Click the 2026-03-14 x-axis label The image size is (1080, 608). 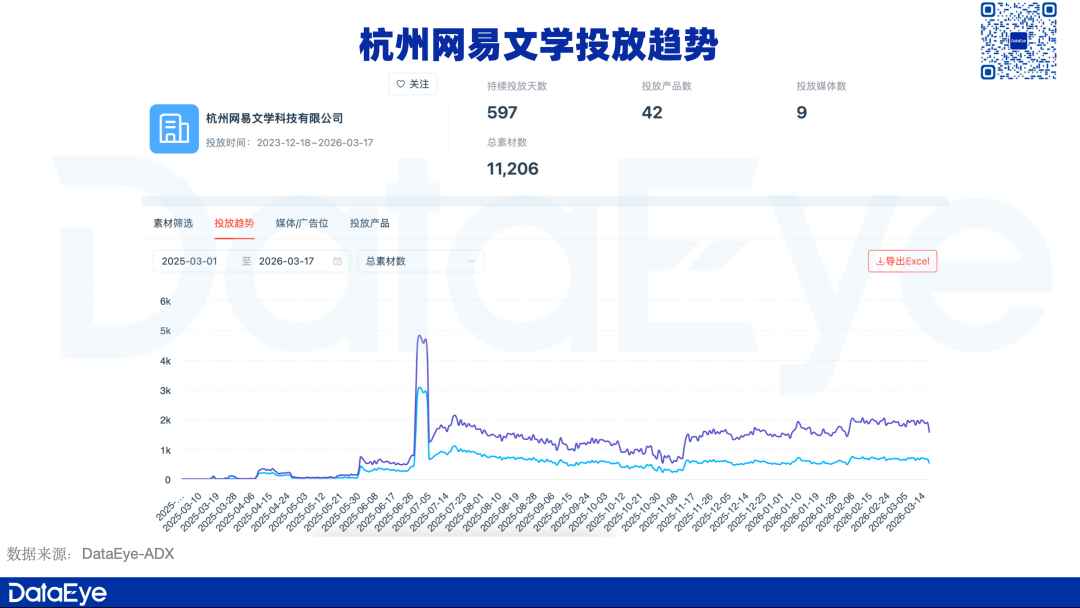pos(906,512)
